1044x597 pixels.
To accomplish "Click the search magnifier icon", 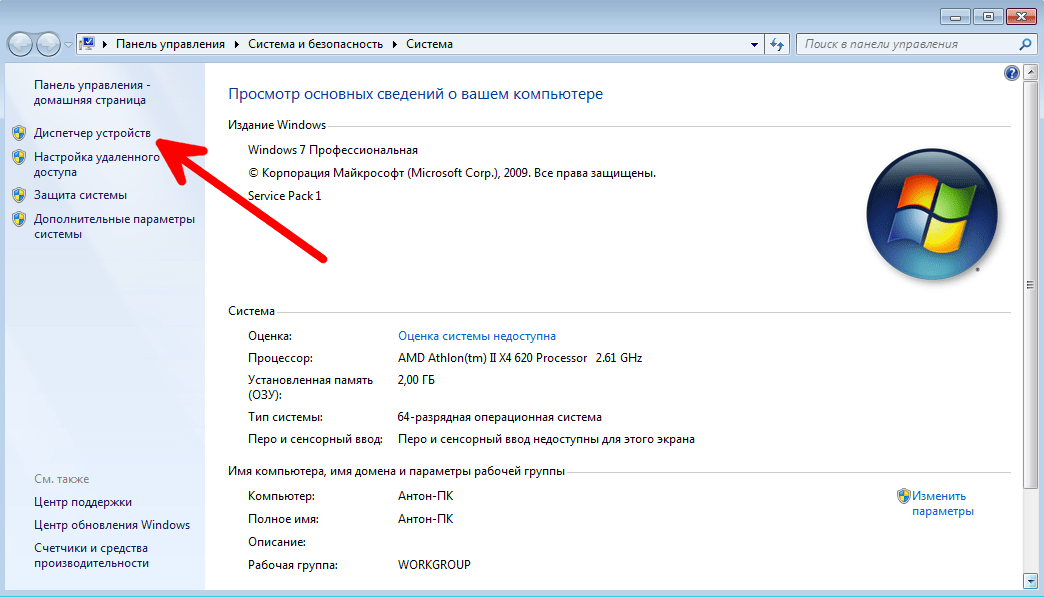I will (1025, 45).
